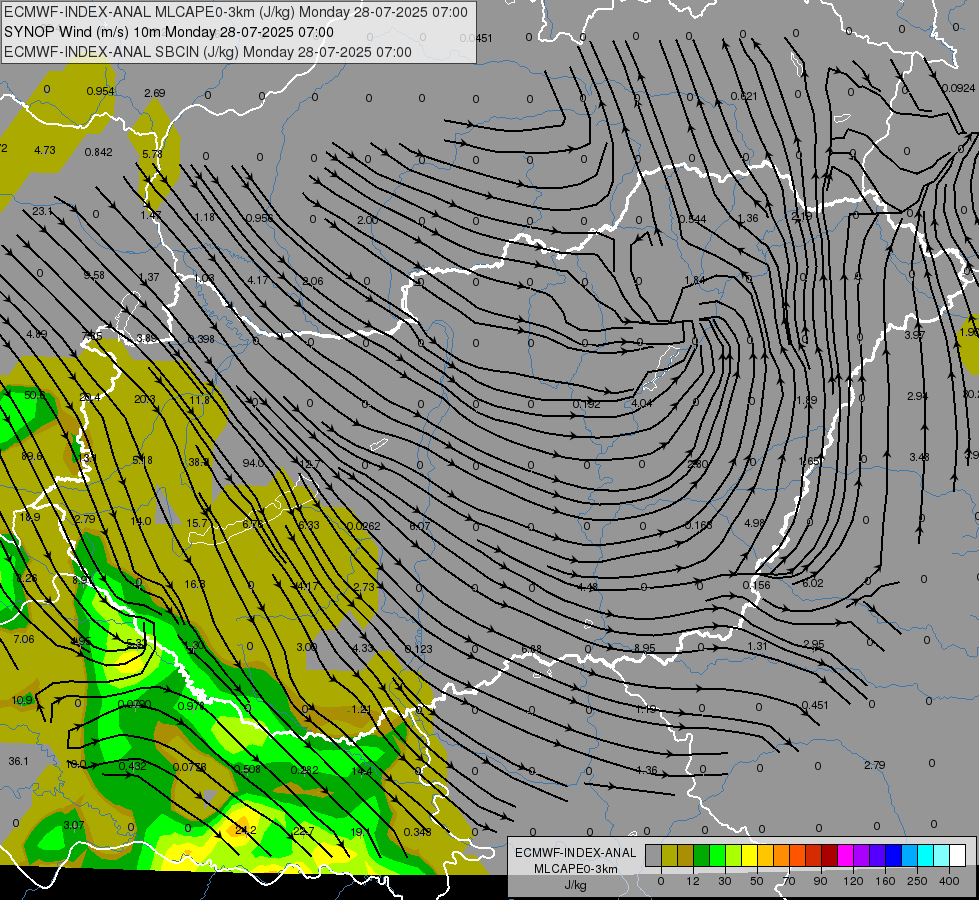Click the map value 0.508
This screenshot has width=979, height=900.
[x=247, y=768]
